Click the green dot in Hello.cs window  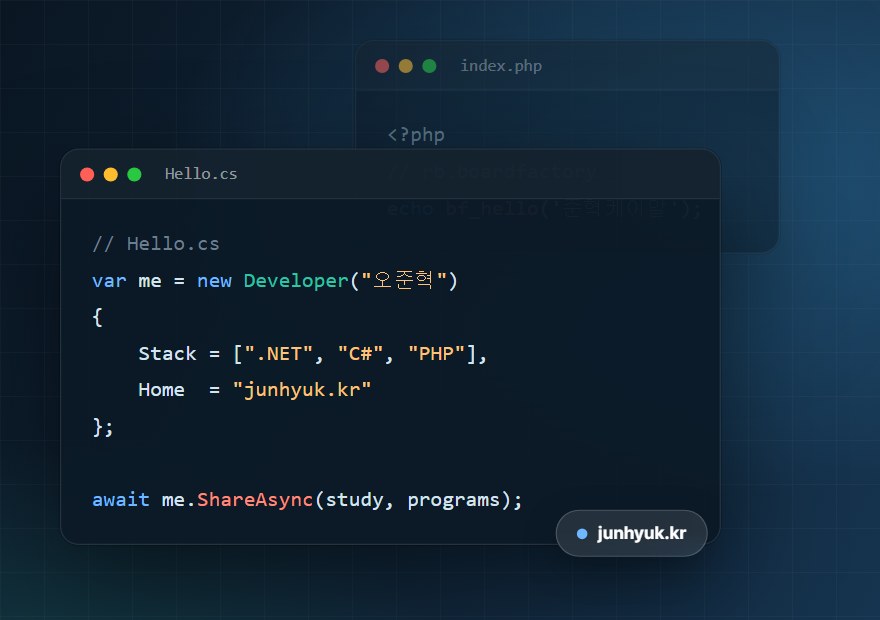134,174
